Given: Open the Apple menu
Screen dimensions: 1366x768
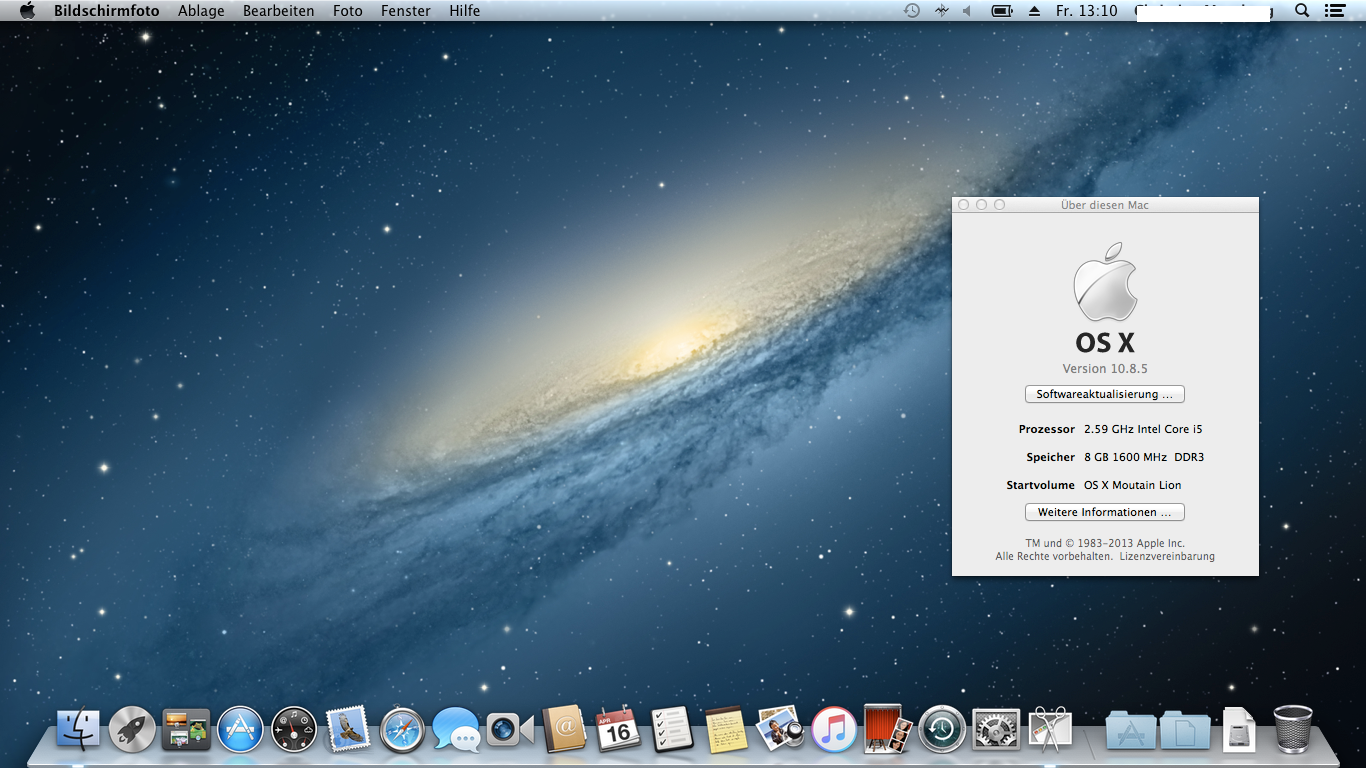Looking at the screenshot, I should (x=27, y=11).
